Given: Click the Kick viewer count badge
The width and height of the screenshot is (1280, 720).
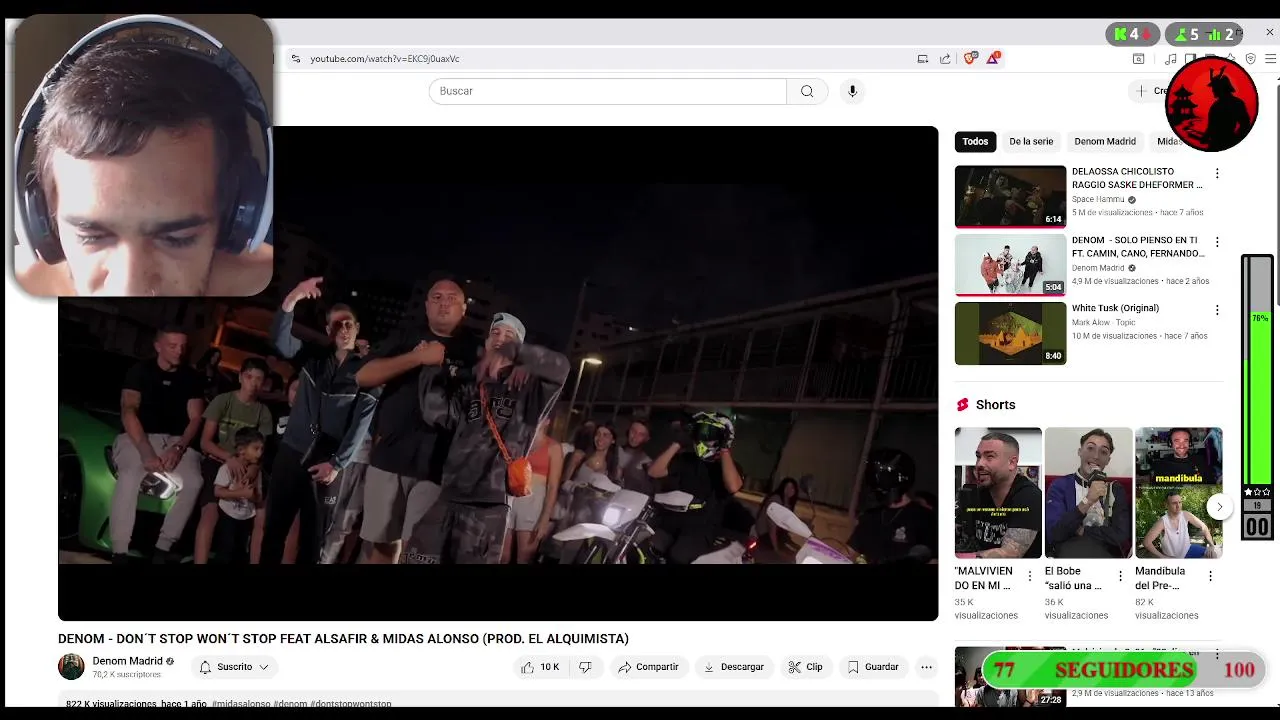Looking at the screenshot, I should tap(1131, 34).
